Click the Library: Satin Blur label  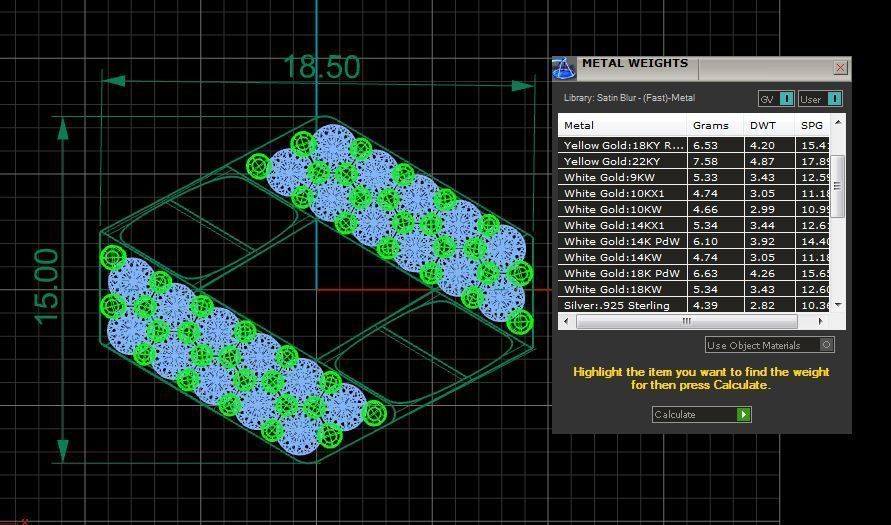629,98
